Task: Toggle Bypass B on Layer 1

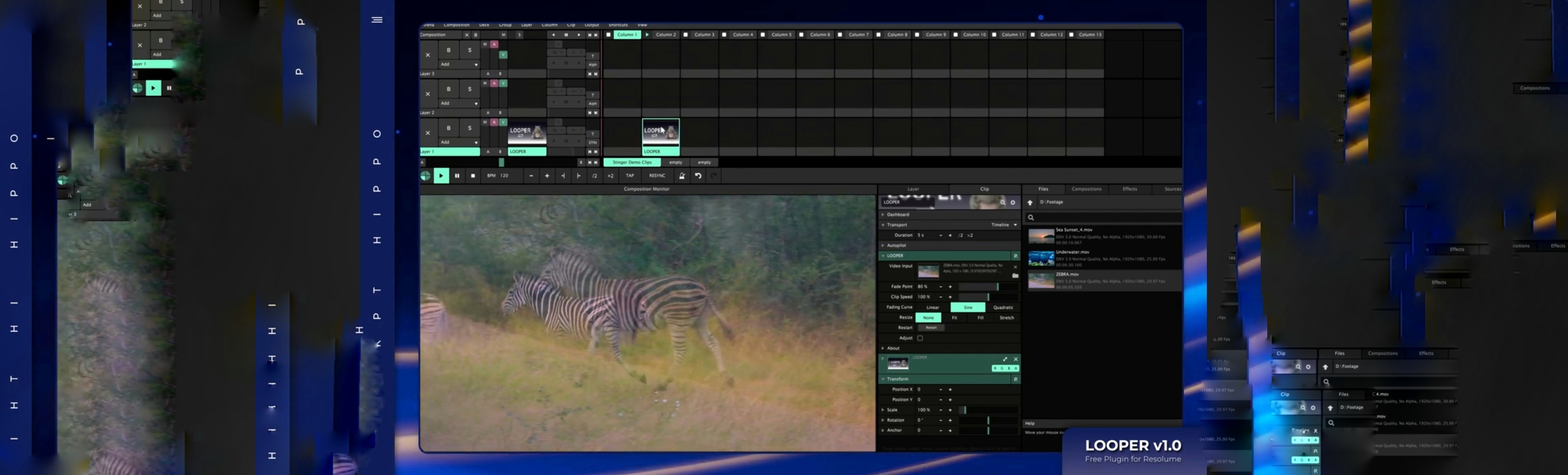Action: tap(448, 128)
